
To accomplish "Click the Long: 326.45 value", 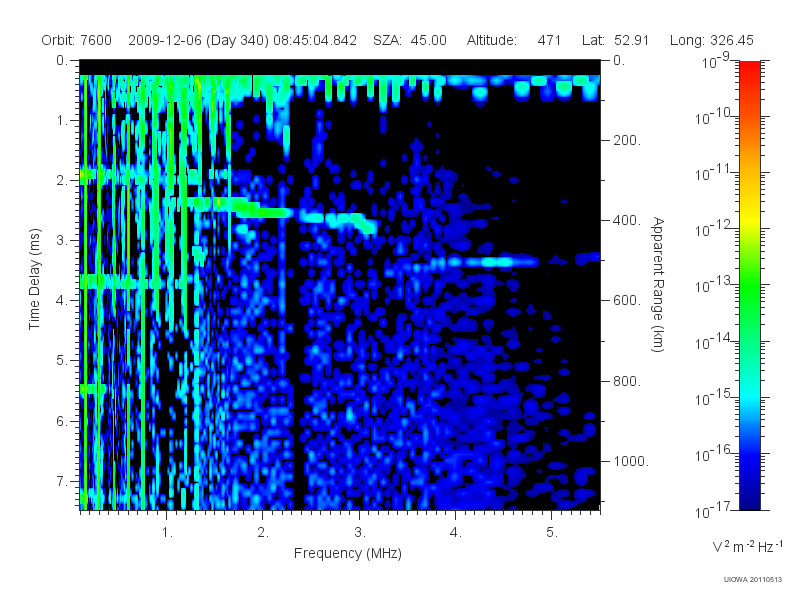I will click(711, 40).
